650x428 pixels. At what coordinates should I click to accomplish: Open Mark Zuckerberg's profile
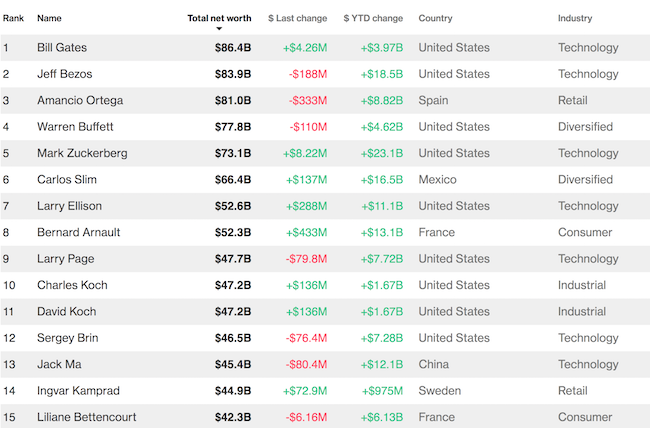[82, 153]
